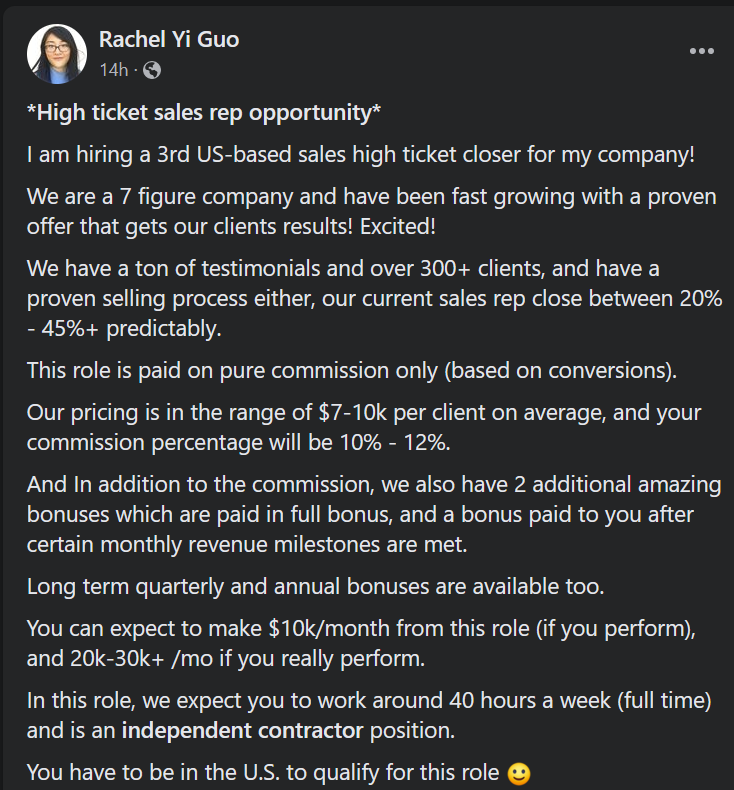Click the smiley emoji ending the post
Screen dimensions: 734x790
pos(518,773)
